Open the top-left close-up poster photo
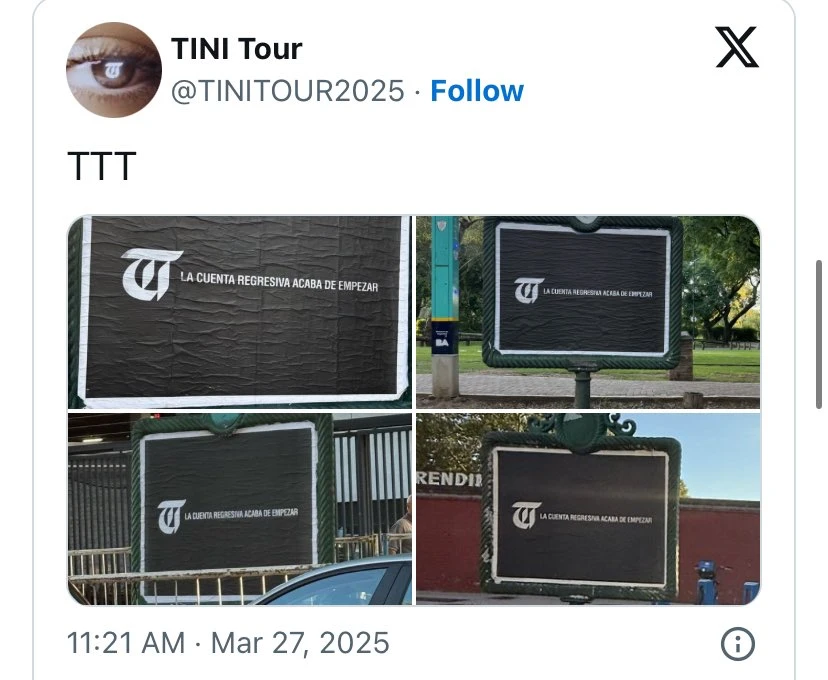This screenshot has width=828, height=680. 240,312
